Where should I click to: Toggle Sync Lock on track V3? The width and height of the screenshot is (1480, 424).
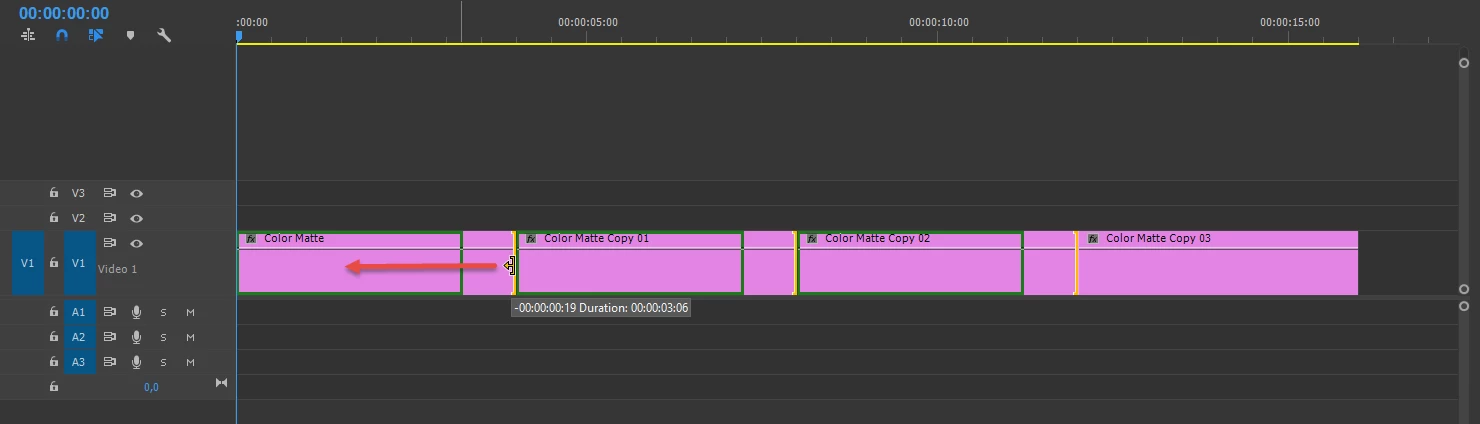point(110,193)
